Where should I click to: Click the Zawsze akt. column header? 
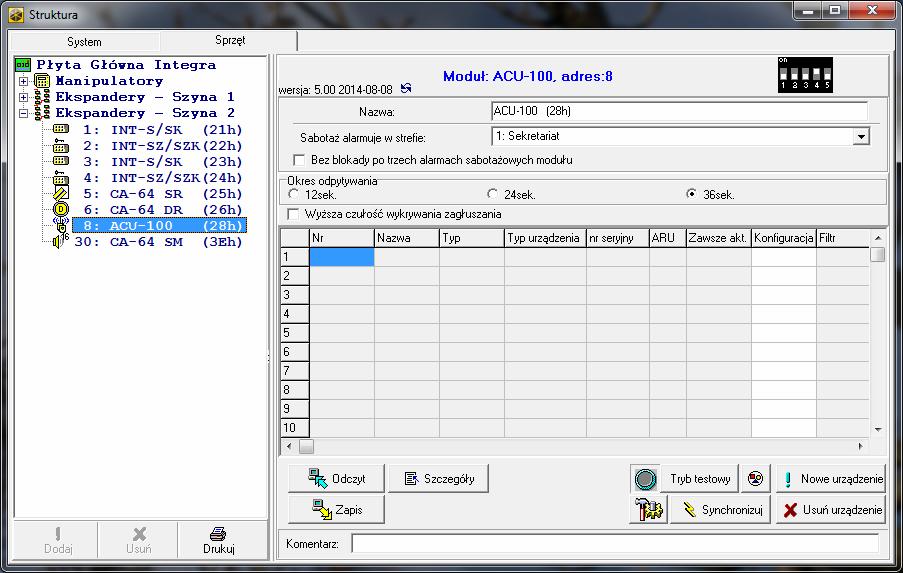[718, 238]
